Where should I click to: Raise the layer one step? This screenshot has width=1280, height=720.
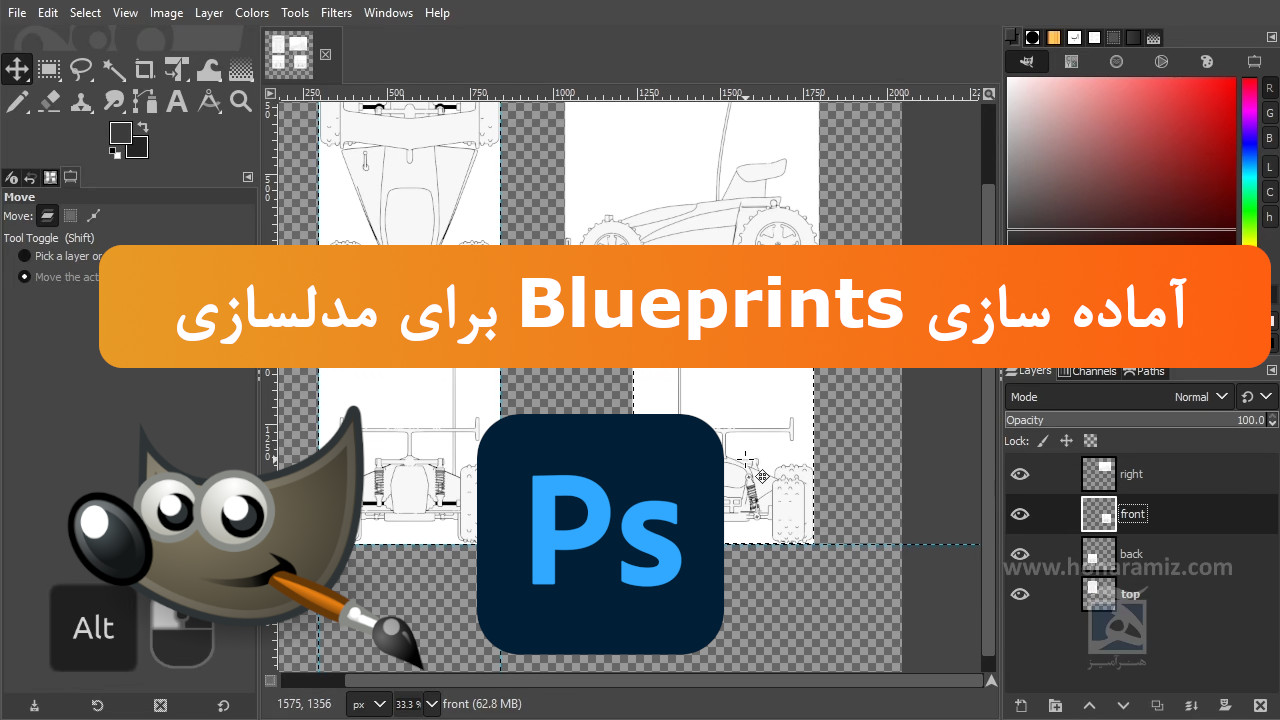[1089, 706]
